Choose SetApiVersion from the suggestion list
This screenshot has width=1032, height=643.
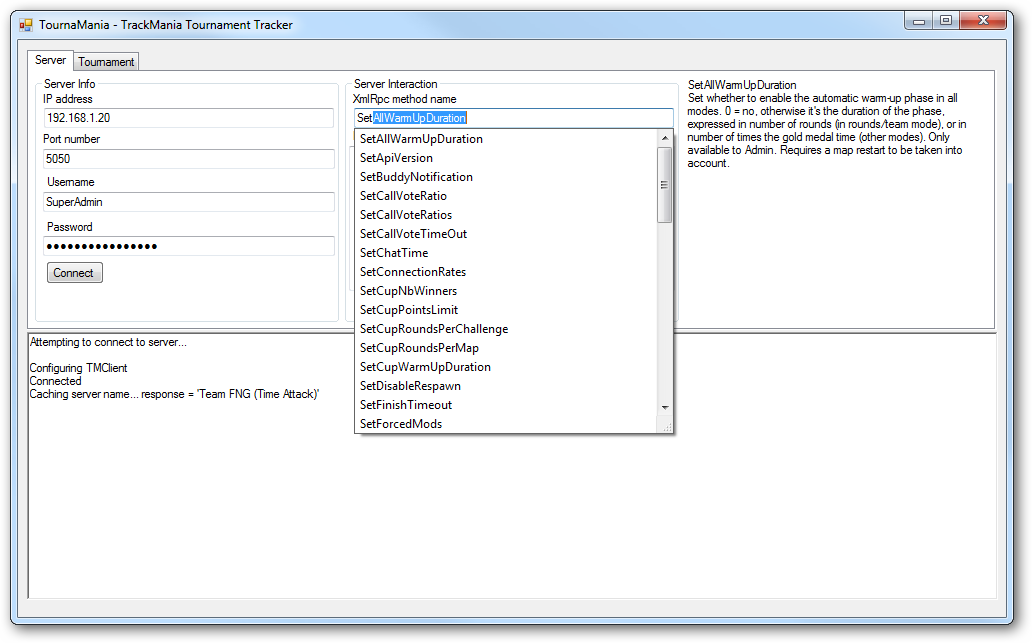click(x=397, y=158)
